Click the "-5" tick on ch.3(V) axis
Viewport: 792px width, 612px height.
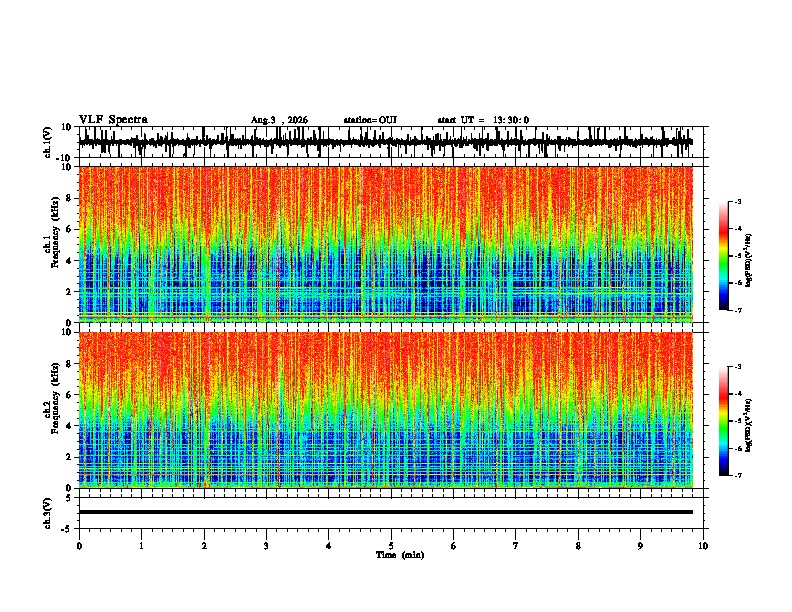point(68,529)
